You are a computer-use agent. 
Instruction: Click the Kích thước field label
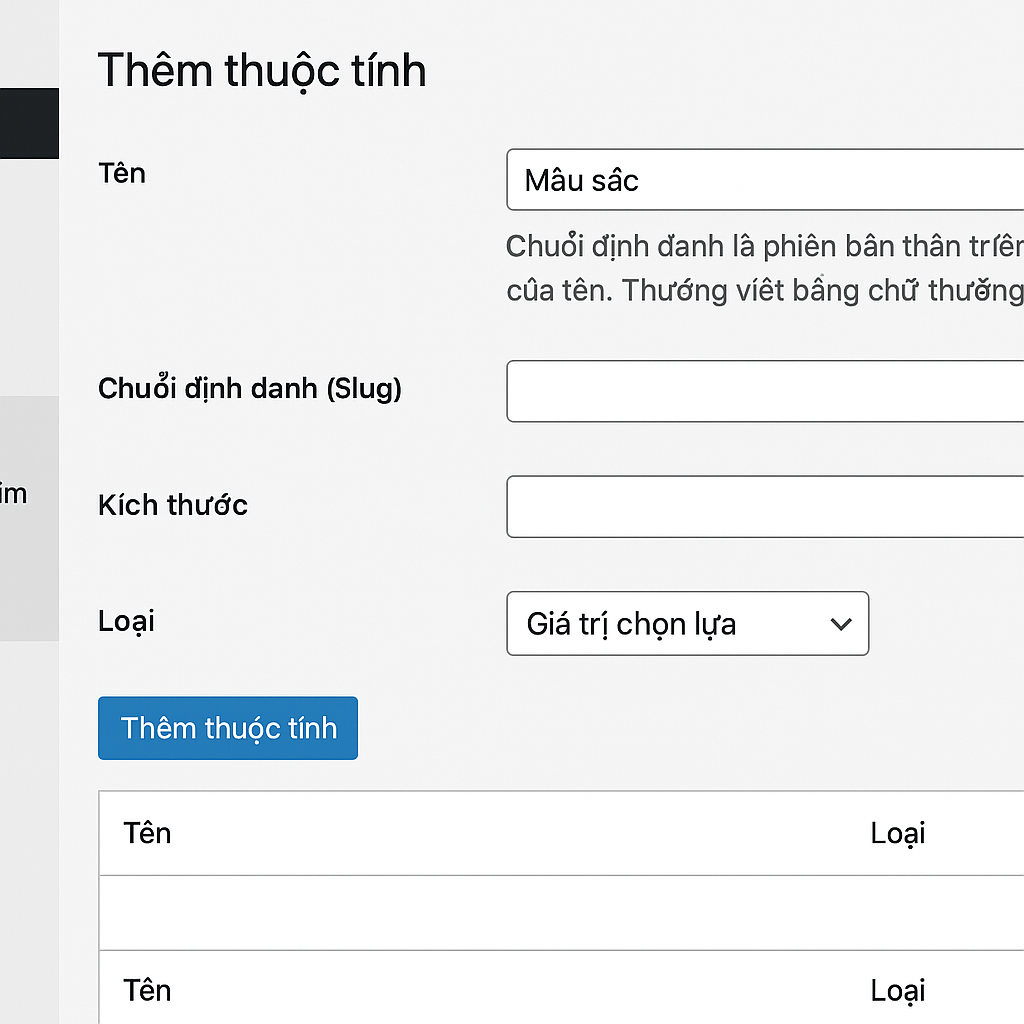coord(172,506)
